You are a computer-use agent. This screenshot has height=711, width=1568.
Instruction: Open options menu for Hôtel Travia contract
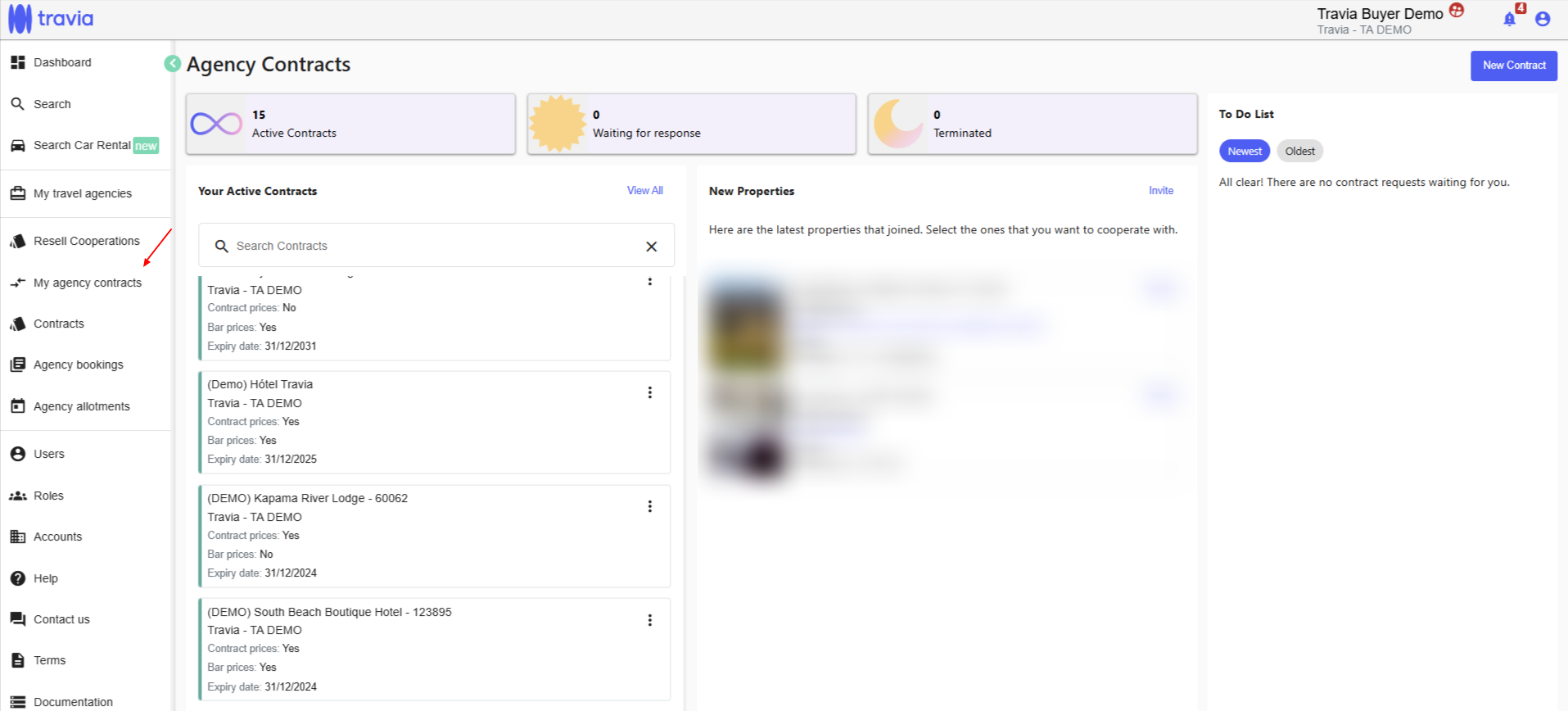(x=650, y=392)
